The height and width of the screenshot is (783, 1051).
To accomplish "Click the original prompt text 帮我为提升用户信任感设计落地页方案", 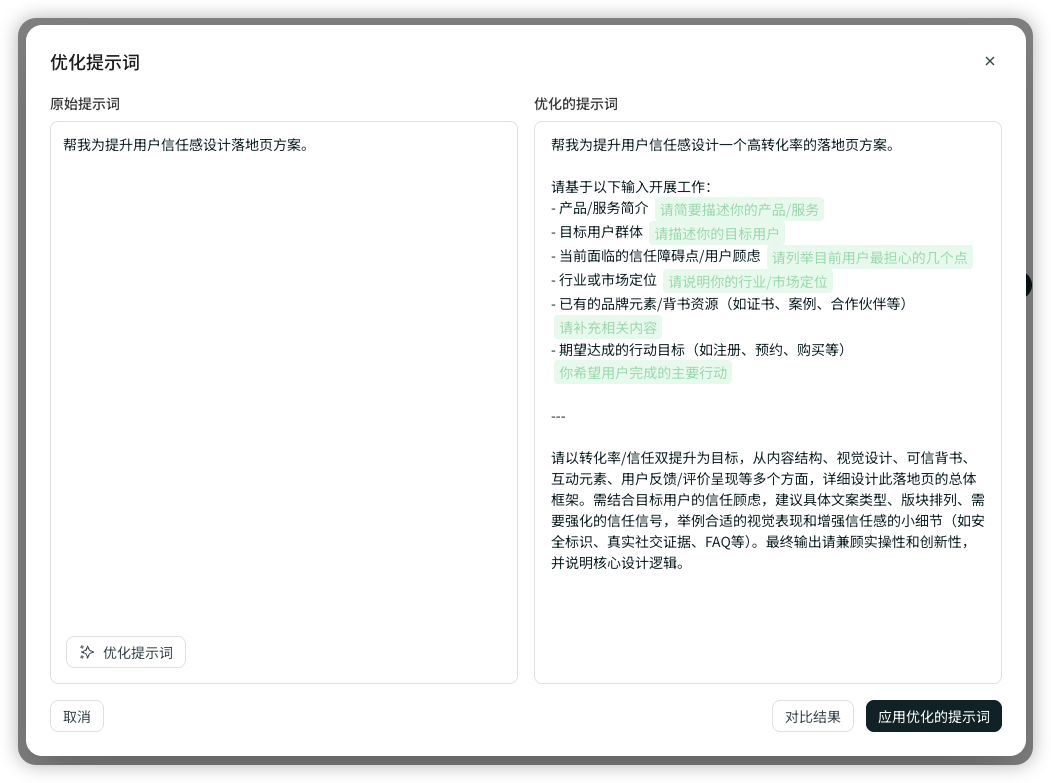I will (185, 144).
